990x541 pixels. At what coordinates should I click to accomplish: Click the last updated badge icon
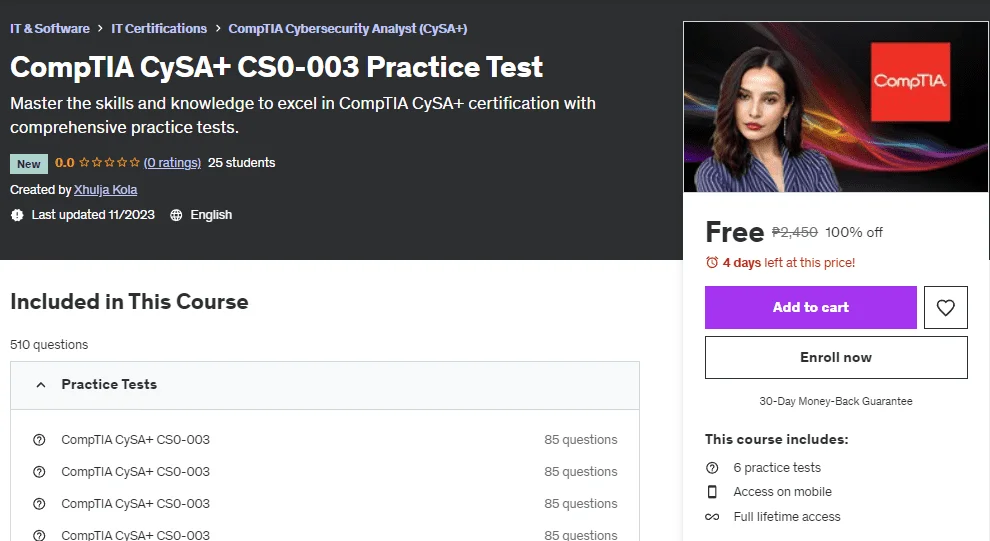coord(17,215)
